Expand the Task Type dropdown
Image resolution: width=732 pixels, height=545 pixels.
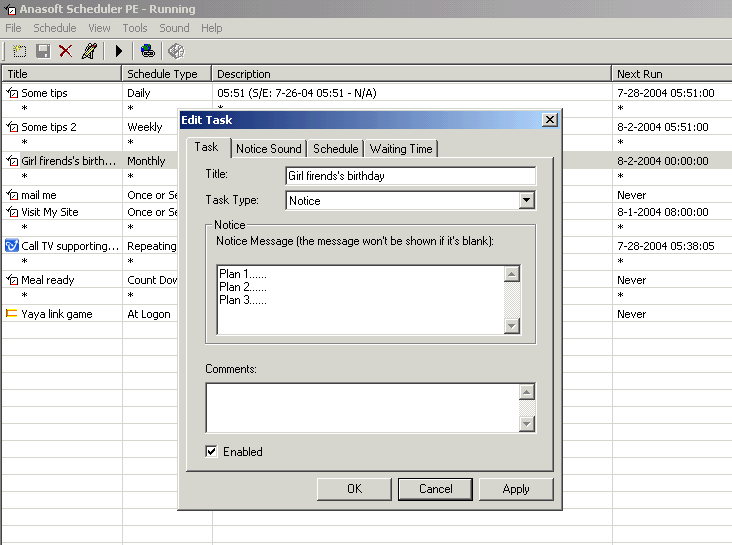click(527, 201)
